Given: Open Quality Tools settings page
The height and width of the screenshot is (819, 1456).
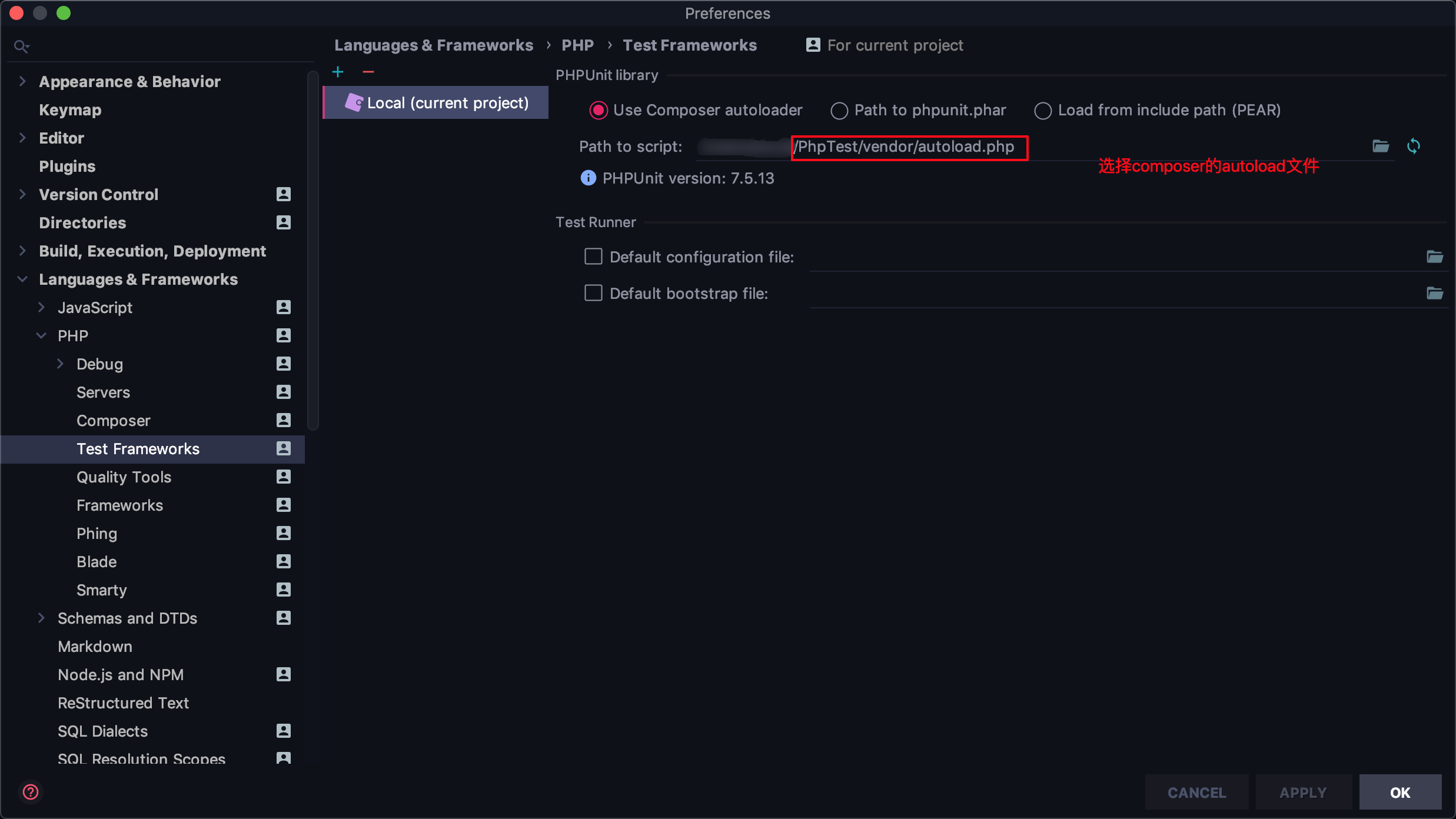Looking at the screenshot, I should point(124,477).
